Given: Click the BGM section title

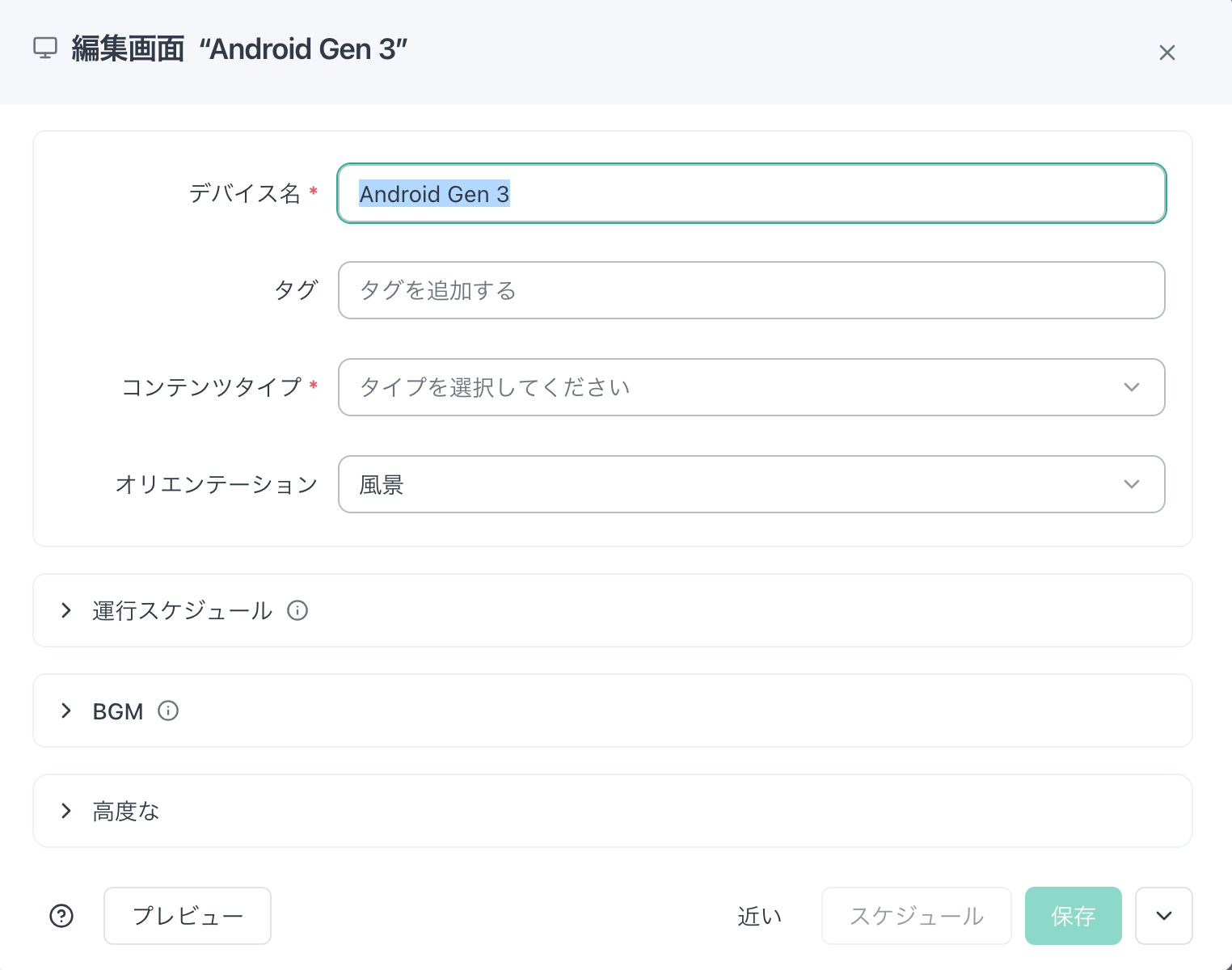Looking at the screenshot, I should click(x=118, y=711).
